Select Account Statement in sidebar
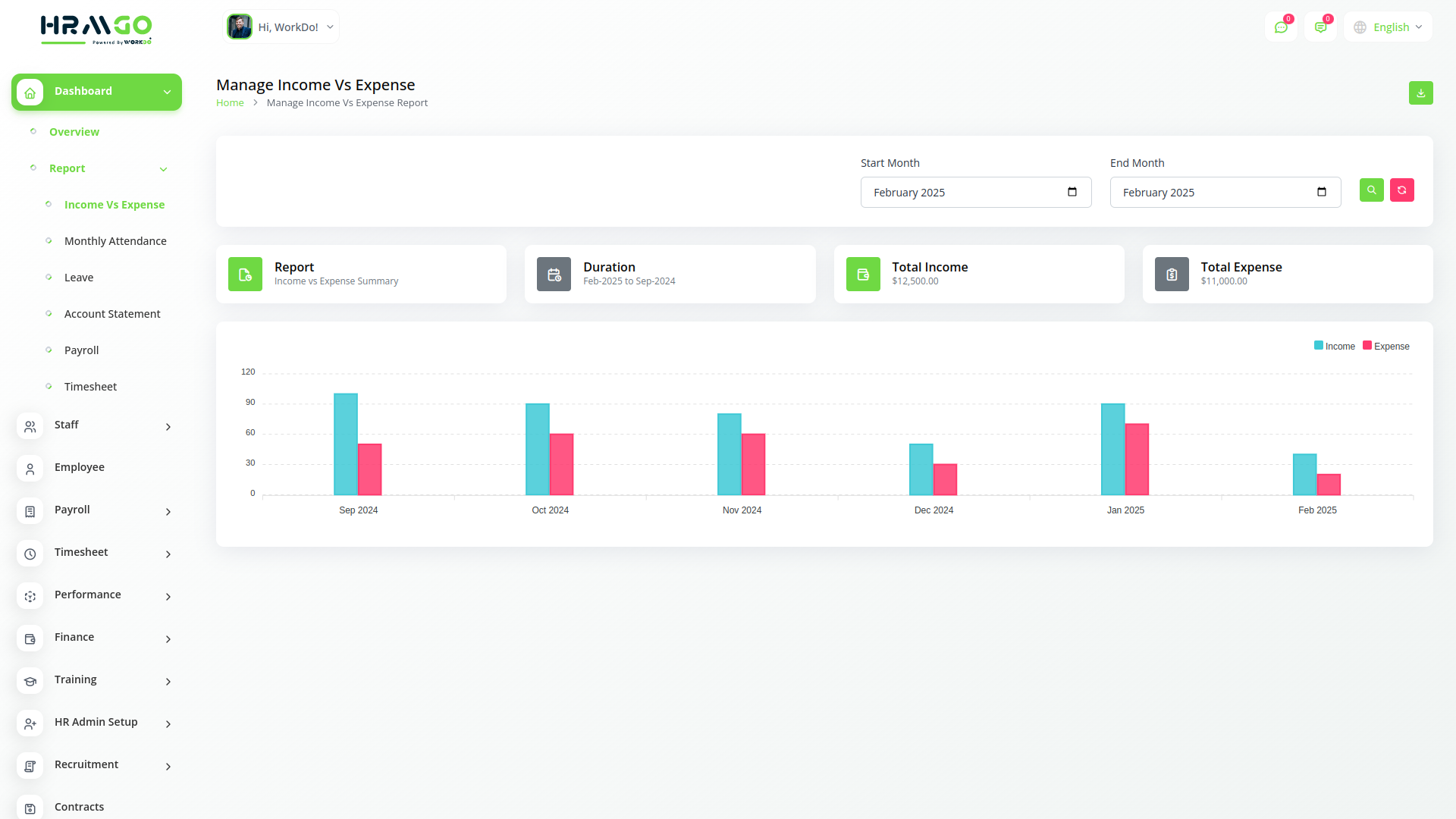The height and width of the screenshot is (819, 1456). point(112,314)
